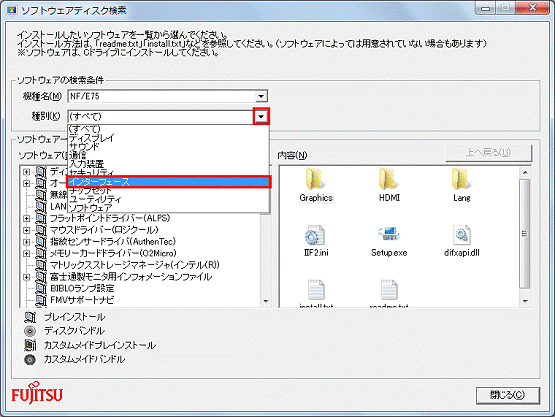The width and height of the screenshot is (555, 417).
Task: Choose ディスプレイ from the 種別 list
Action: click(168, 138)
